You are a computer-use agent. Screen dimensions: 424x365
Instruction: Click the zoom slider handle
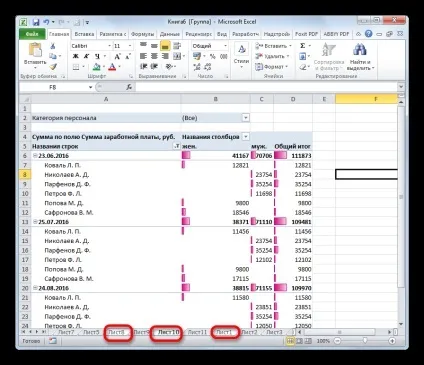[x=365, y=341]
